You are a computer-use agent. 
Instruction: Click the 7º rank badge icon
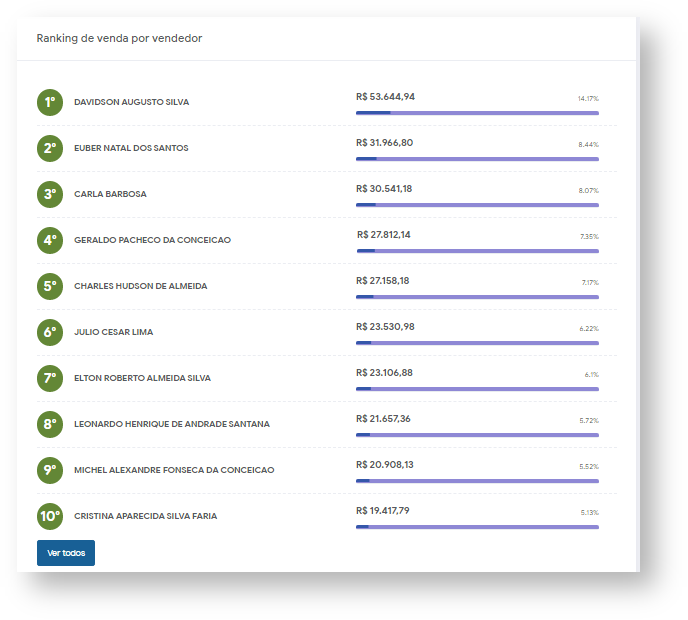pos(50,378)
